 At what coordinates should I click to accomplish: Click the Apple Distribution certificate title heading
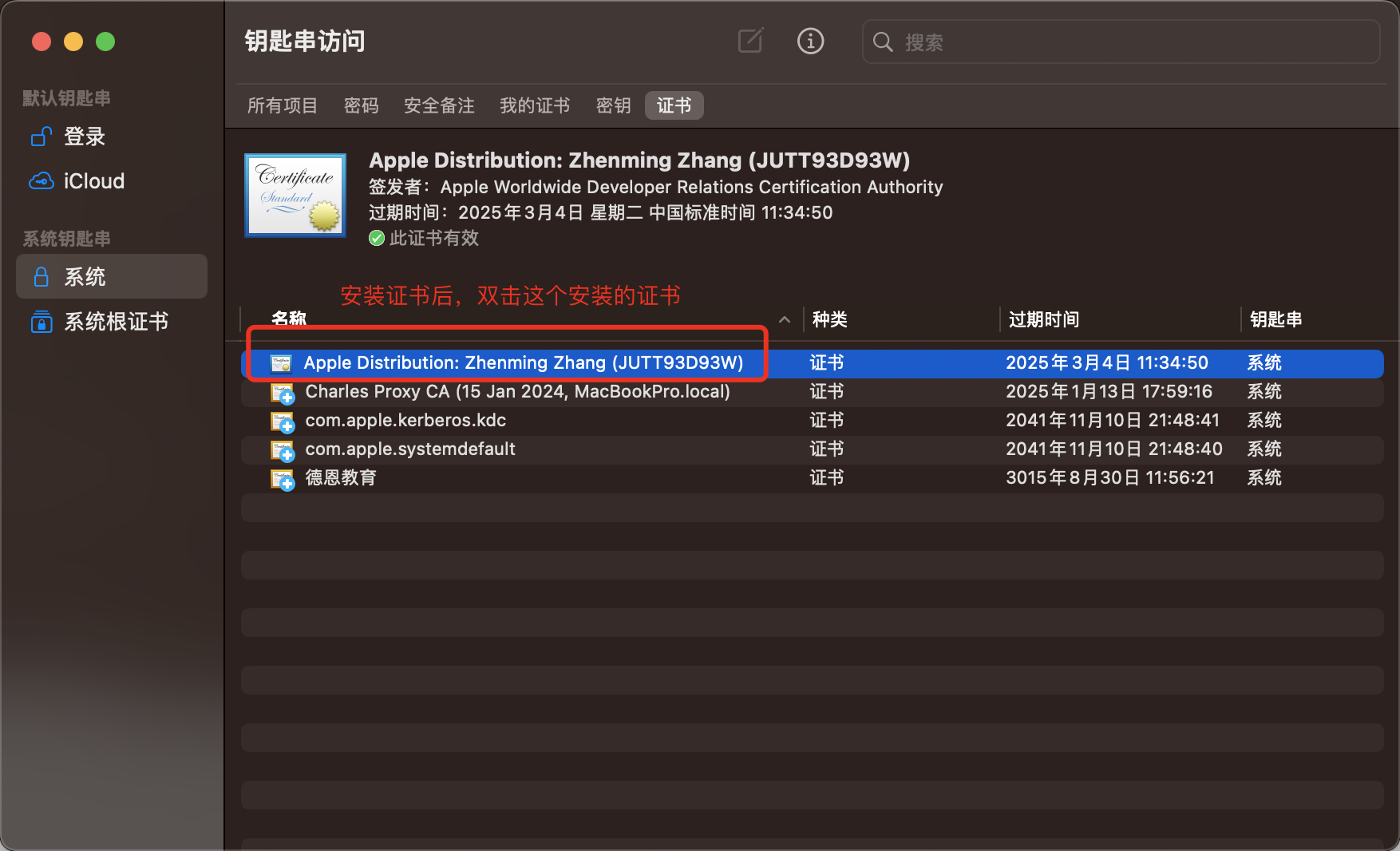(x=639, y=160)
